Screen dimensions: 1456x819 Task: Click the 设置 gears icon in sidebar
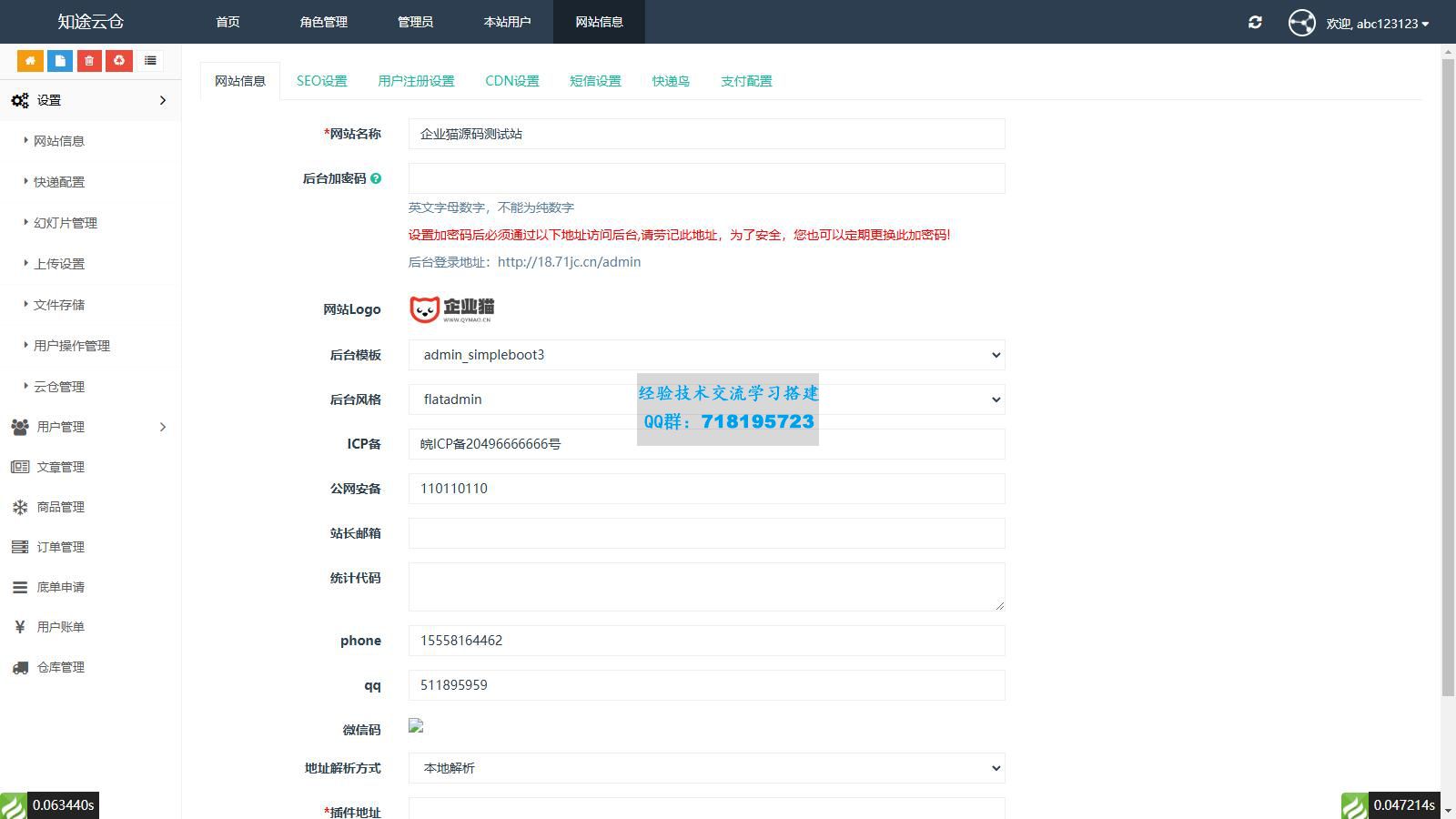coord(20,100)
